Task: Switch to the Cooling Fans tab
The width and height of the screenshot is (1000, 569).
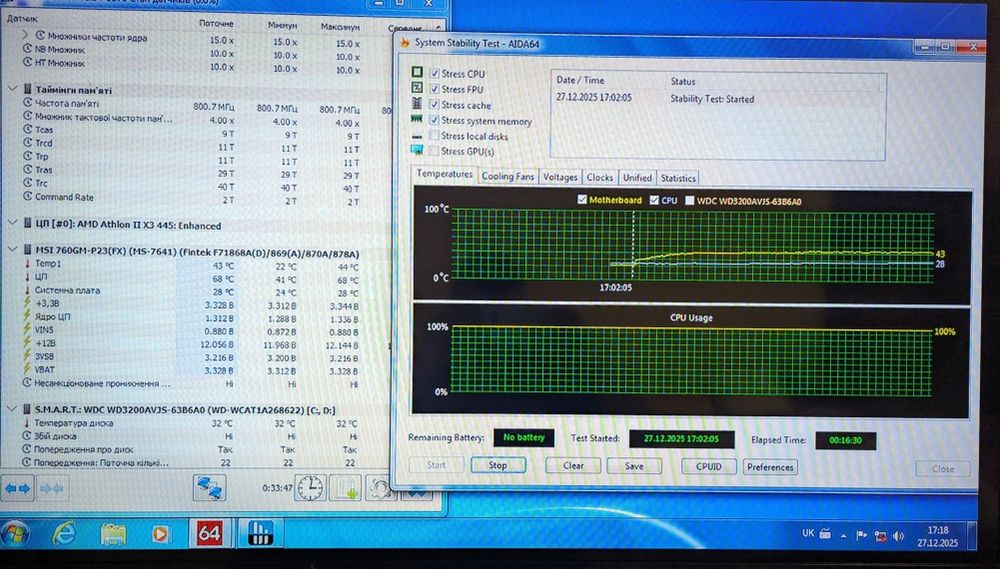Action: (508, 177)
